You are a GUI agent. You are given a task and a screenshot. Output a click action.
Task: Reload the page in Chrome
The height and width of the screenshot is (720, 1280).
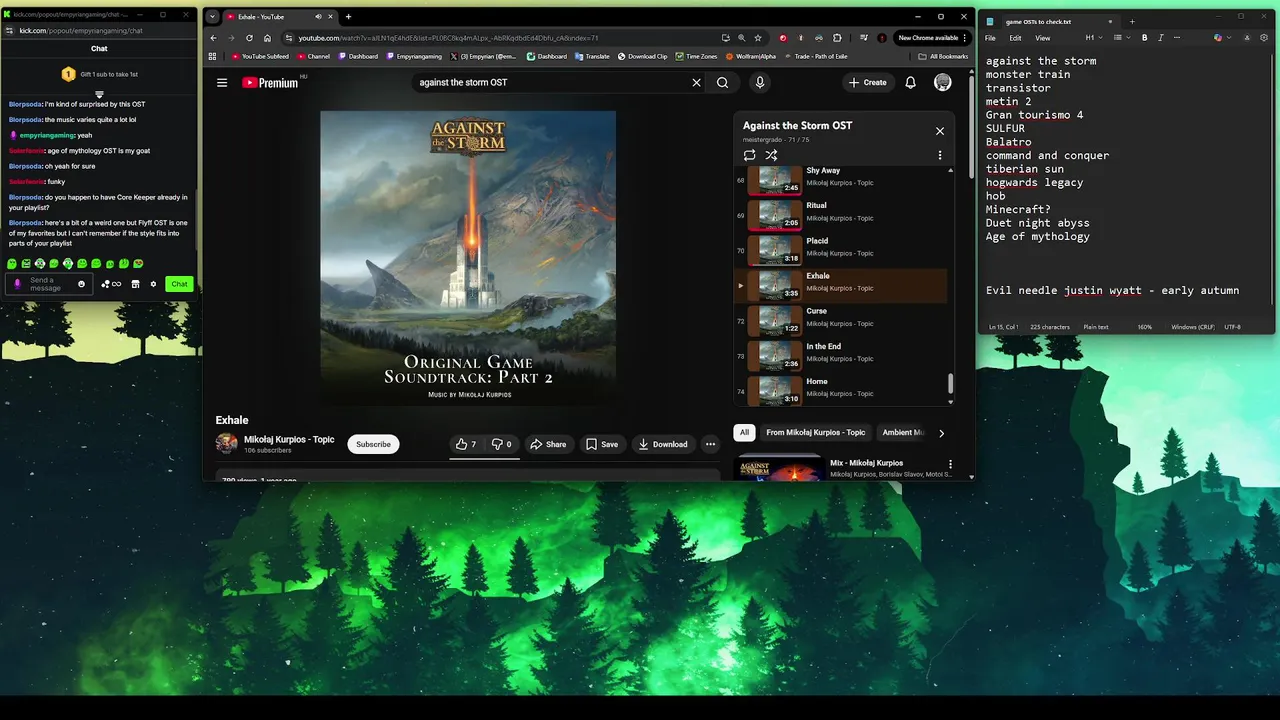(x=249, y=38)
